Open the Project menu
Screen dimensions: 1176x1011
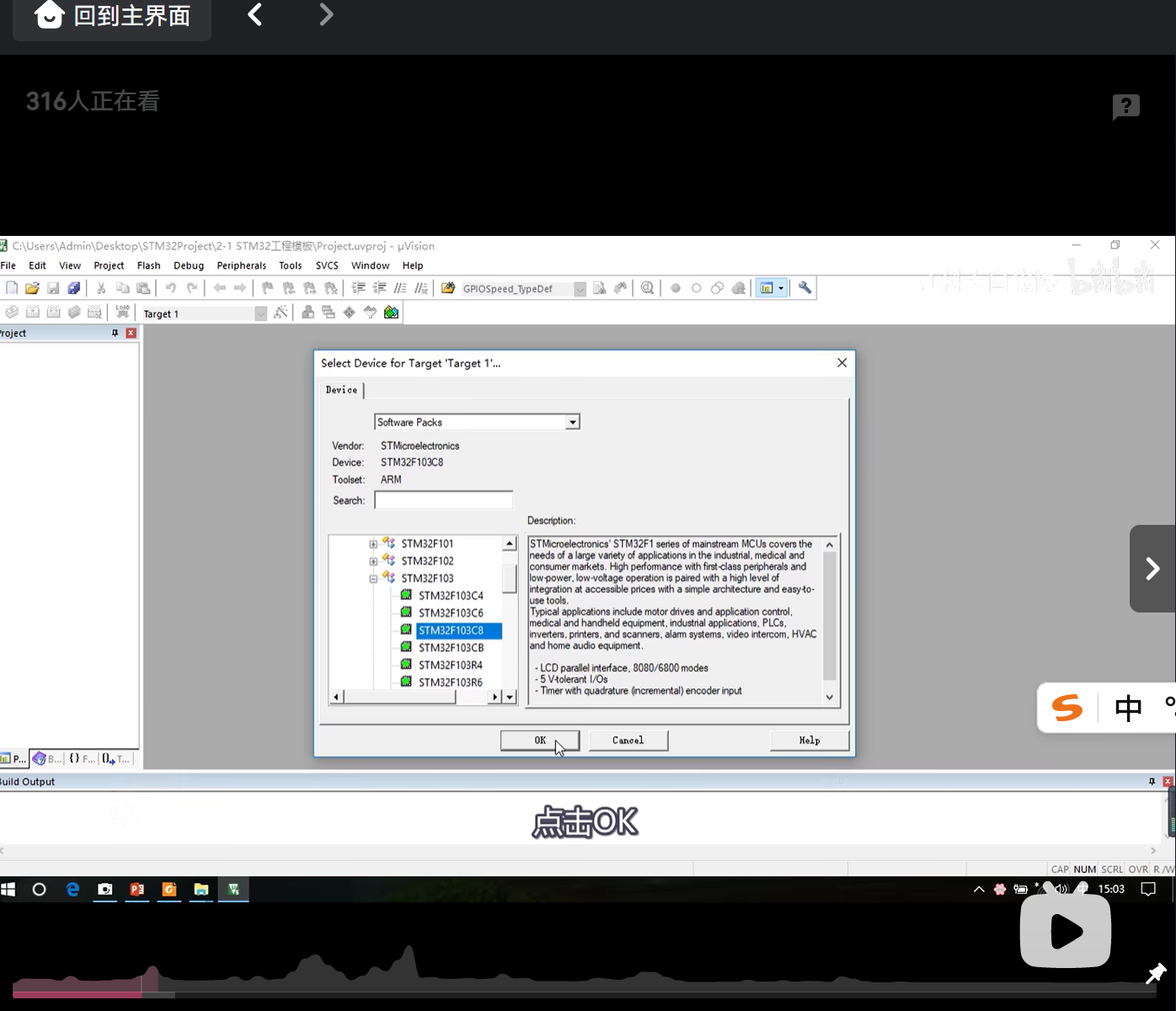click(109, 265)
